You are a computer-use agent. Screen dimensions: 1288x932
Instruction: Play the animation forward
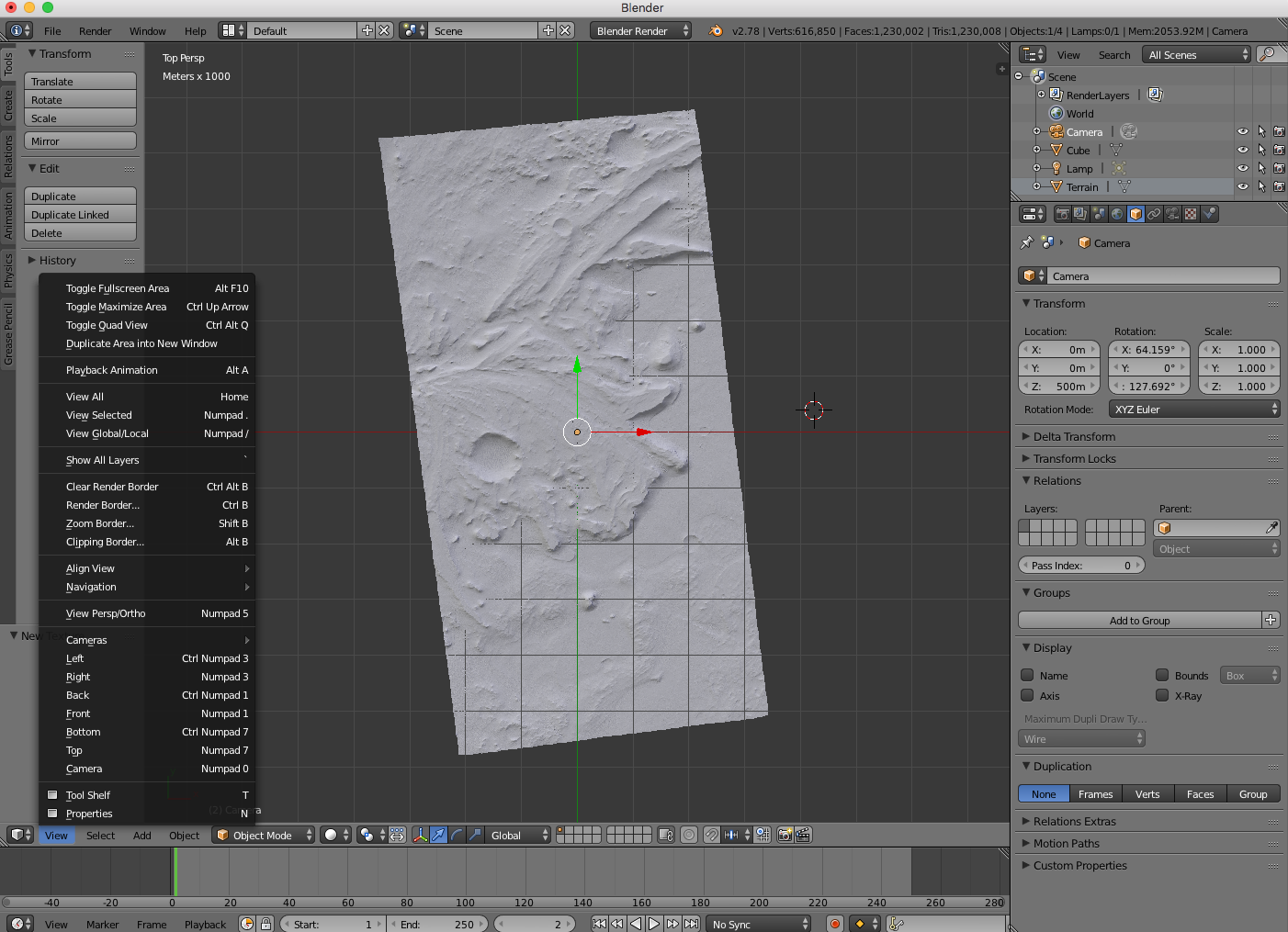coord(654,924)
